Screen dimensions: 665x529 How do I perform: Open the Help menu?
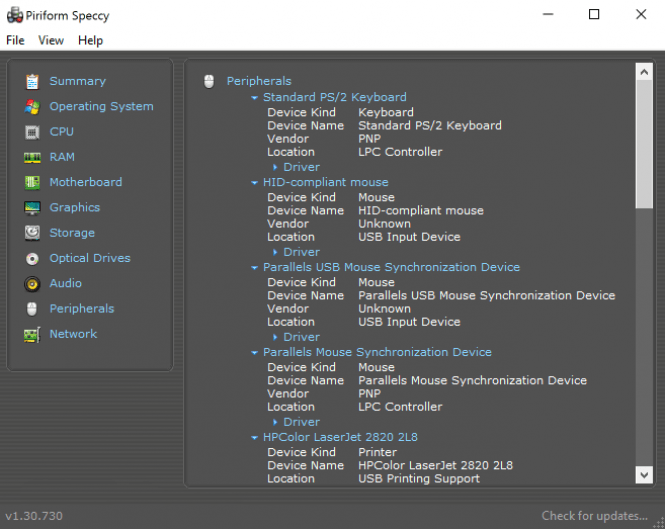(90, 40)
